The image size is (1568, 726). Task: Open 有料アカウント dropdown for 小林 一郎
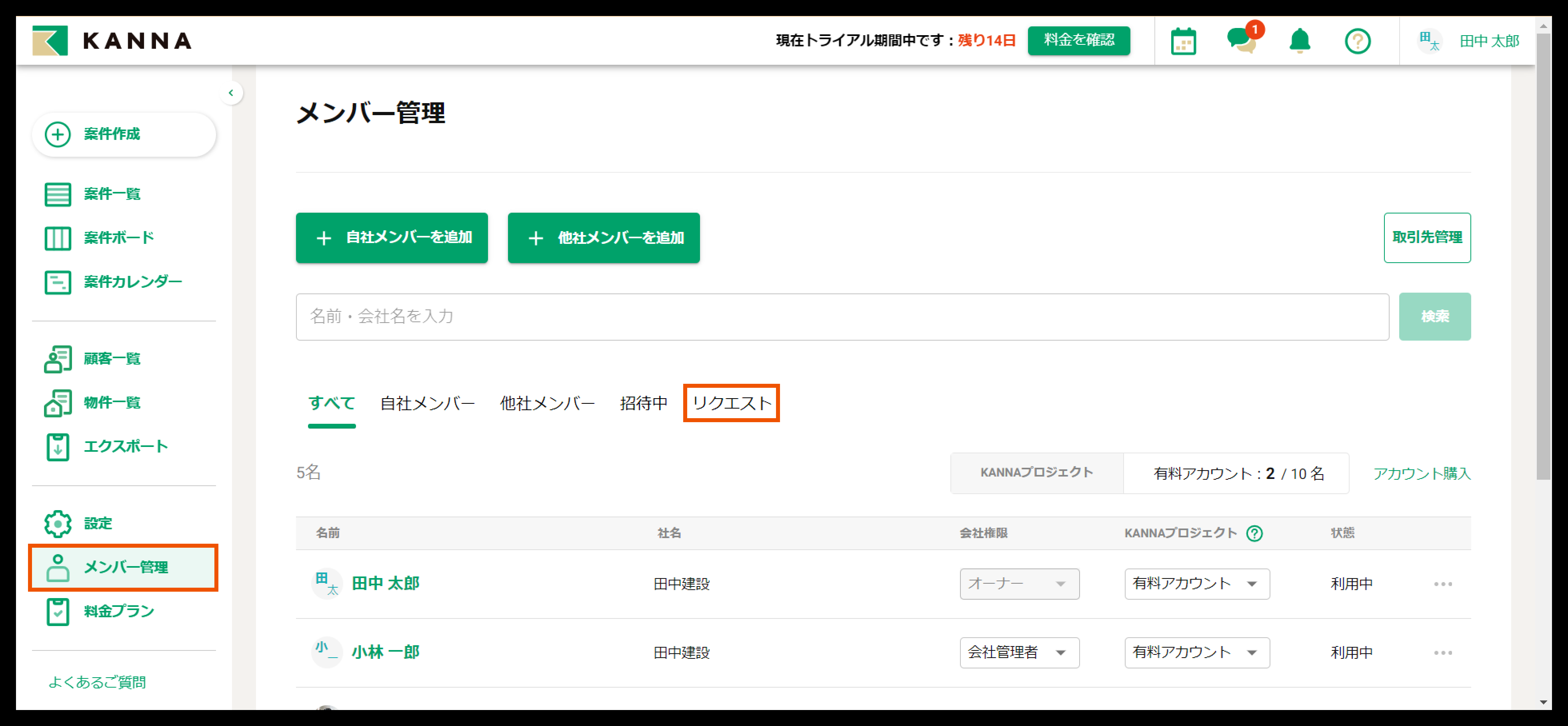click(x=1196, y=652)
